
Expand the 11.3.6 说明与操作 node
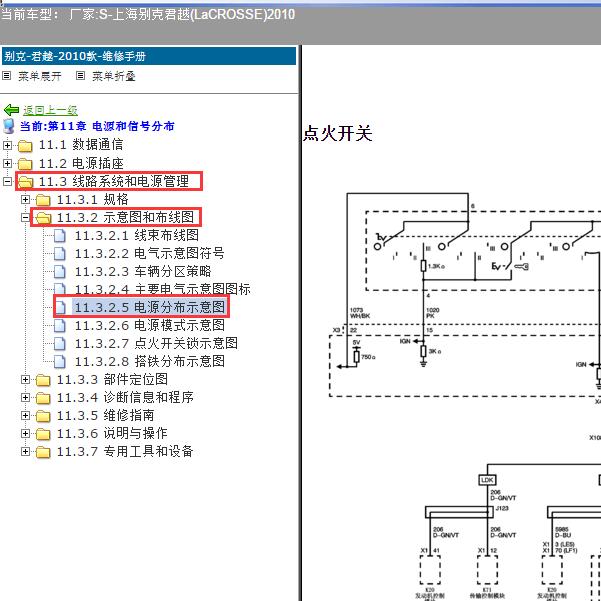(25, 434)
